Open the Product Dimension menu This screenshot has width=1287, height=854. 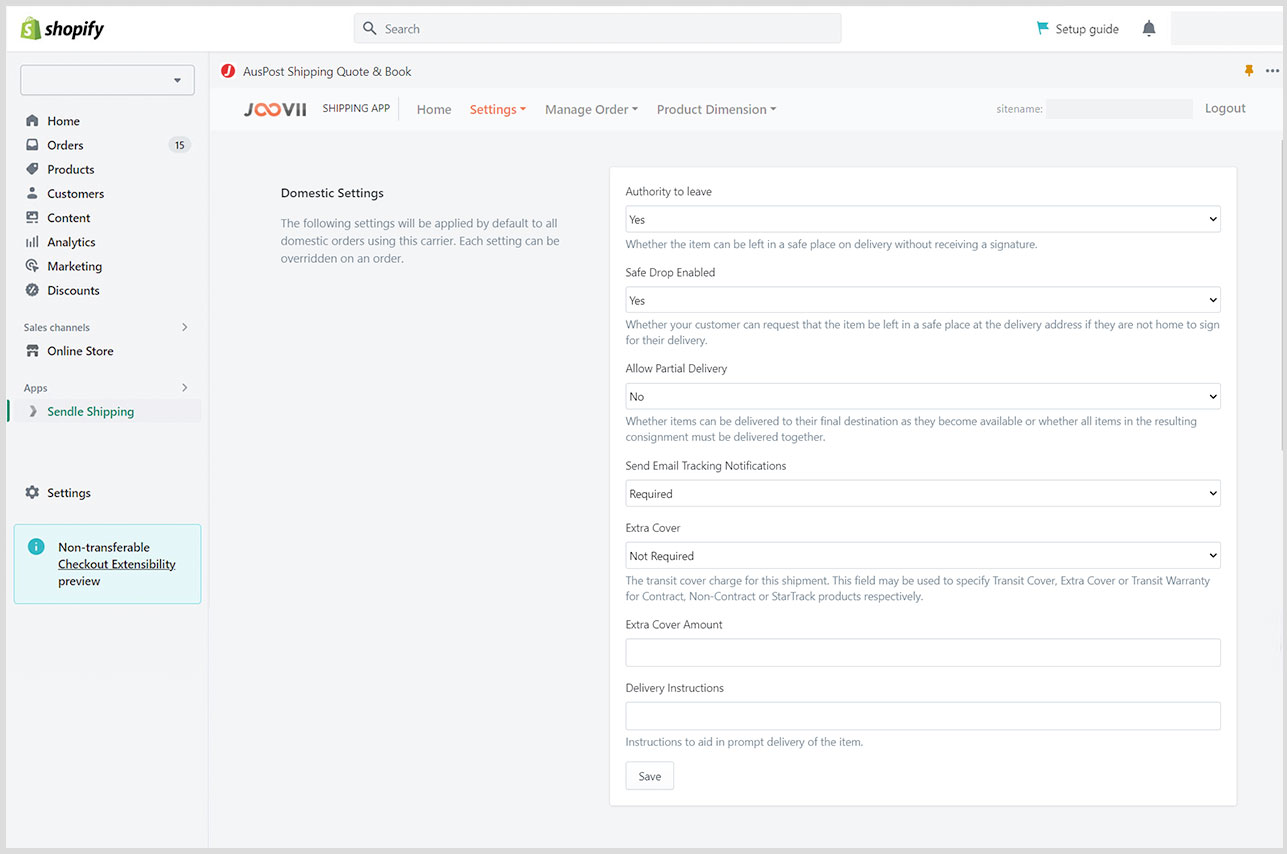[716, 110]
